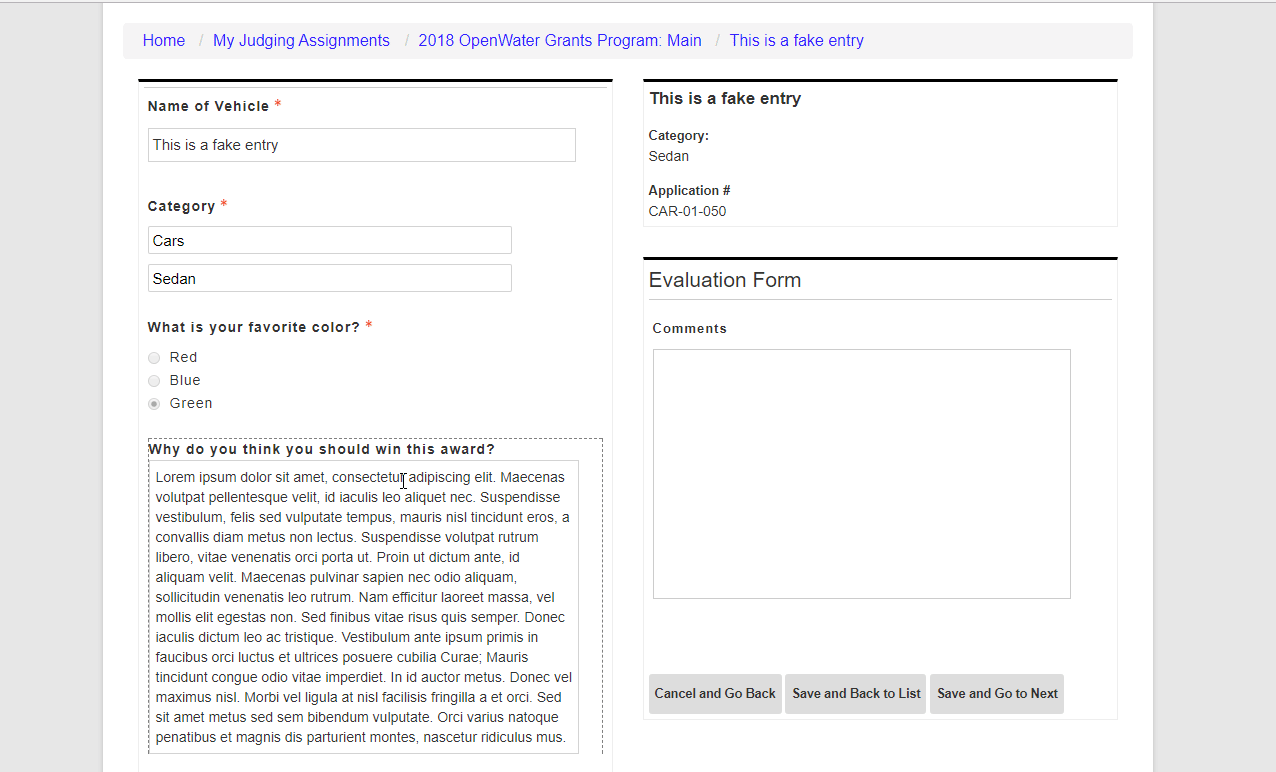
Task: Choose the Blue favorite color option
Action: (154, 381)
